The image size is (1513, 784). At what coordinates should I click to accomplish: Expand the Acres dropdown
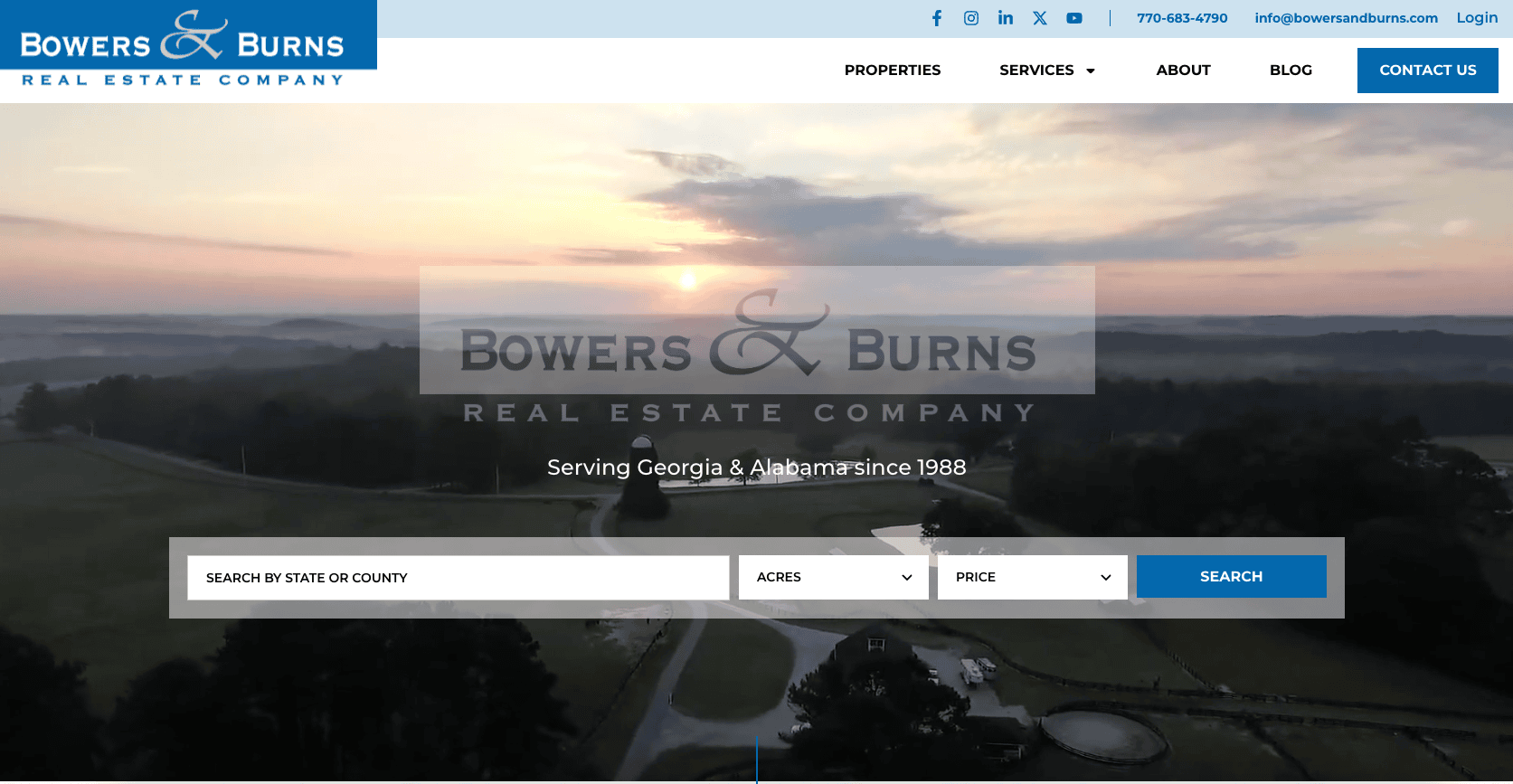(x=833, y=577)
